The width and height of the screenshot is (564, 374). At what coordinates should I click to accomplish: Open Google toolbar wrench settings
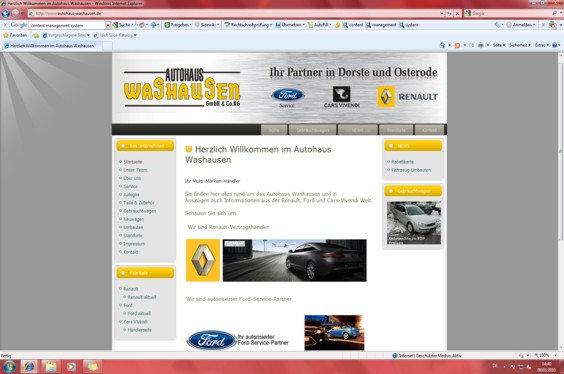pyautogui.click(x=498, y=25)
